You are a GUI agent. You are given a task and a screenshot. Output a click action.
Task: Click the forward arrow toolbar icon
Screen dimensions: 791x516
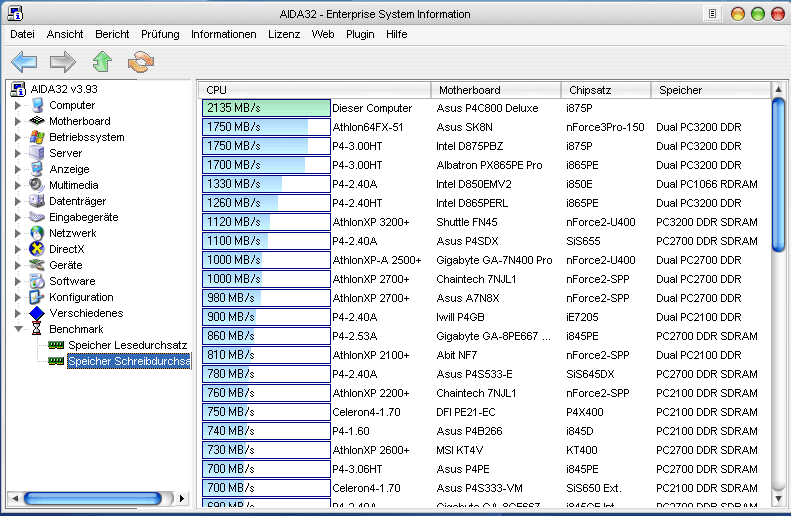point(63,62)
